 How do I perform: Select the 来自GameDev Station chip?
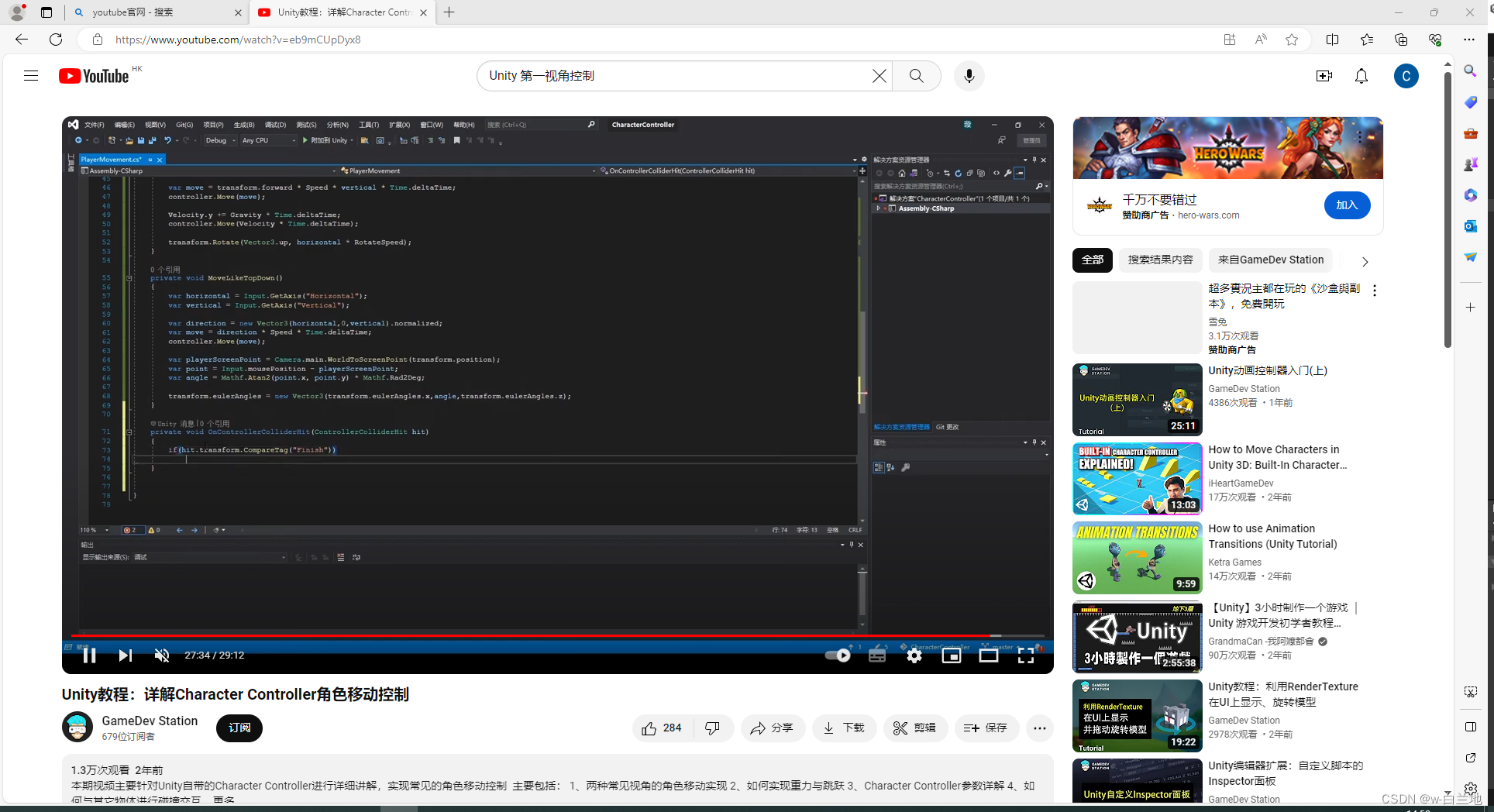point(1270,260)
